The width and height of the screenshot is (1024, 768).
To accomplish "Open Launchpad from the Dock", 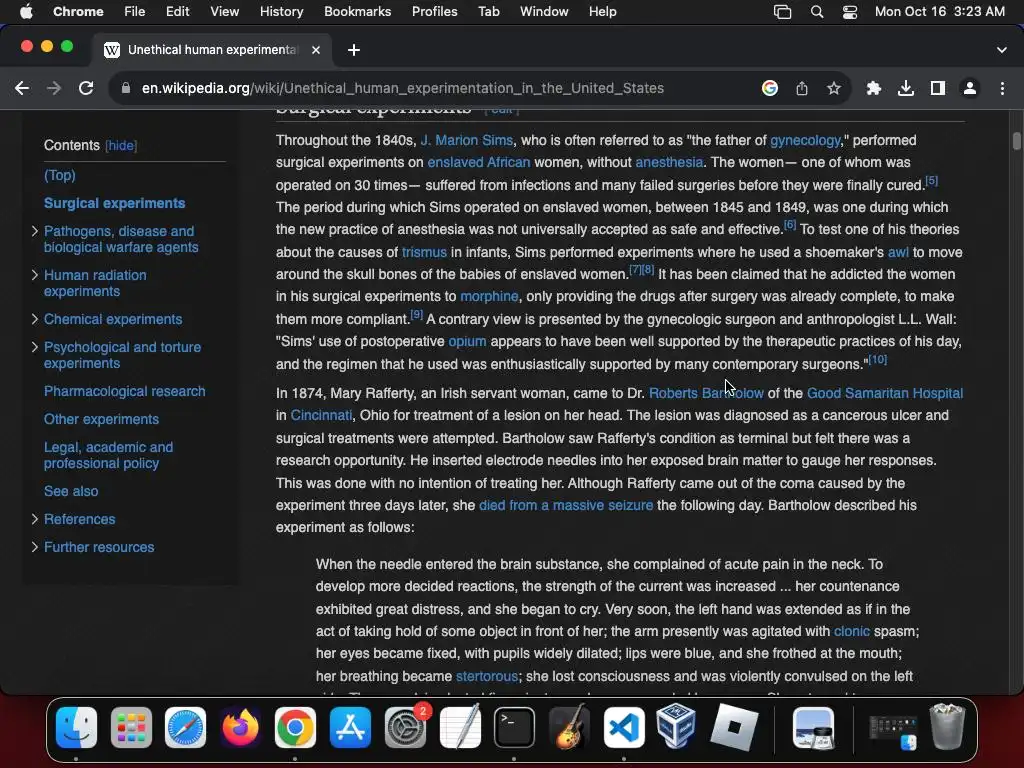I will point(131,727).
